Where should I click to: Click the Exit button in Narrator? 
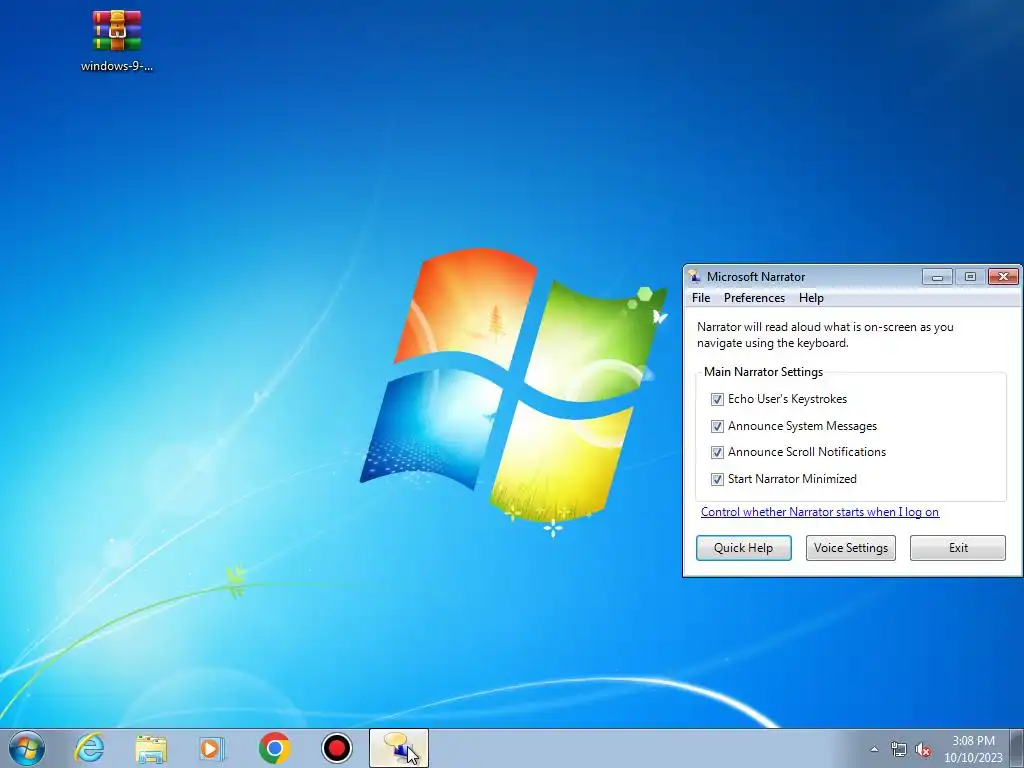pos(958,548)
